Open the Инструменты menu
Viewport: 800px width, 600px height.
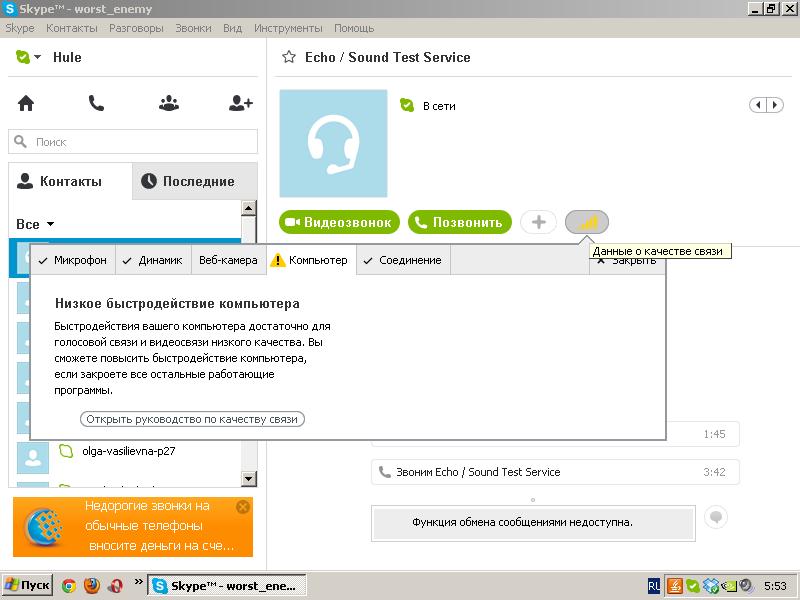pos(288,28)
